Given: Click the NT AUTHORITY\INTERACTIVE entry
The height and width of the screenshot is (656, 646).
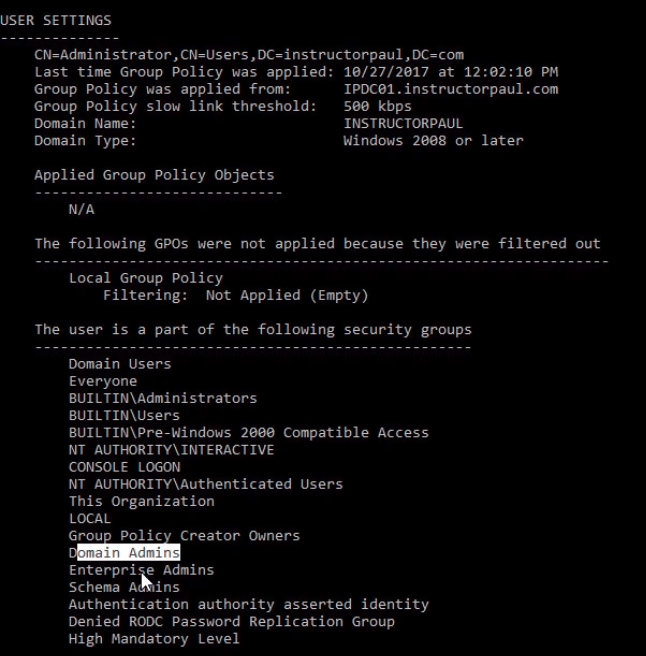Looking at the screenshot, I should (x=171, y=450).
